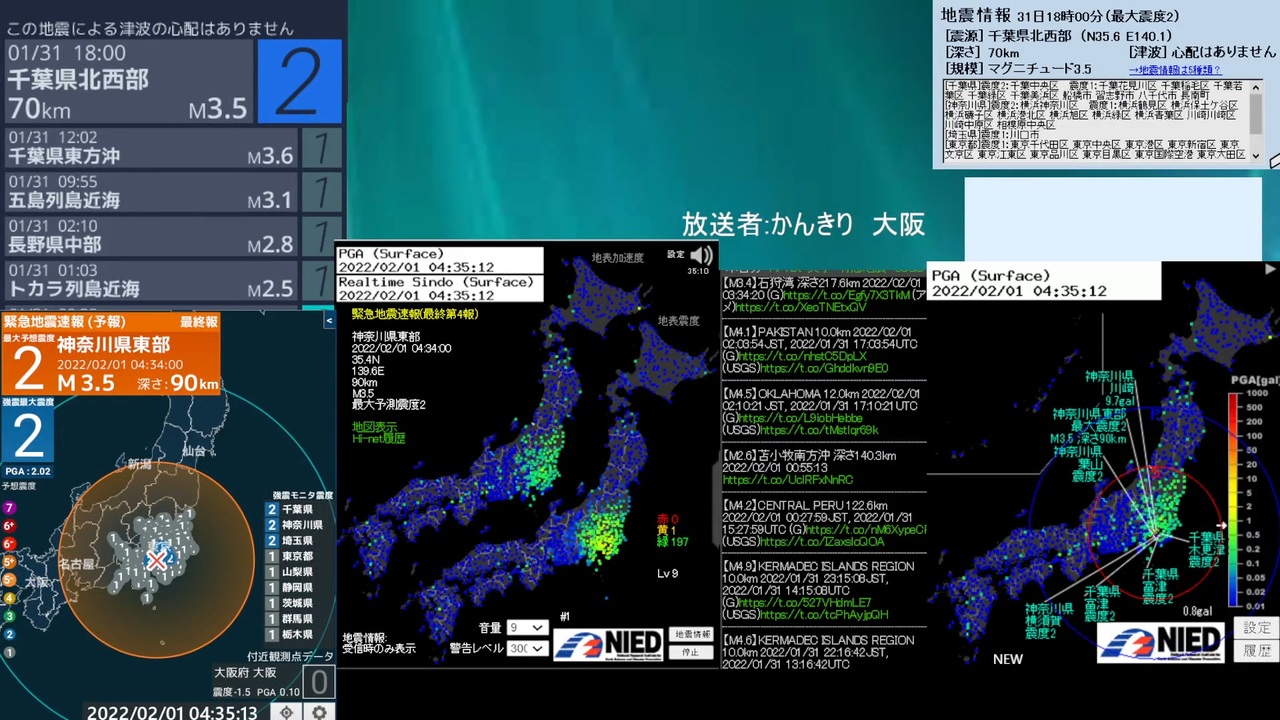This screenshot has width=1280, height=720.
Task: Click the play arrow above right PGA map
Action: click(x=1270, y=269)
